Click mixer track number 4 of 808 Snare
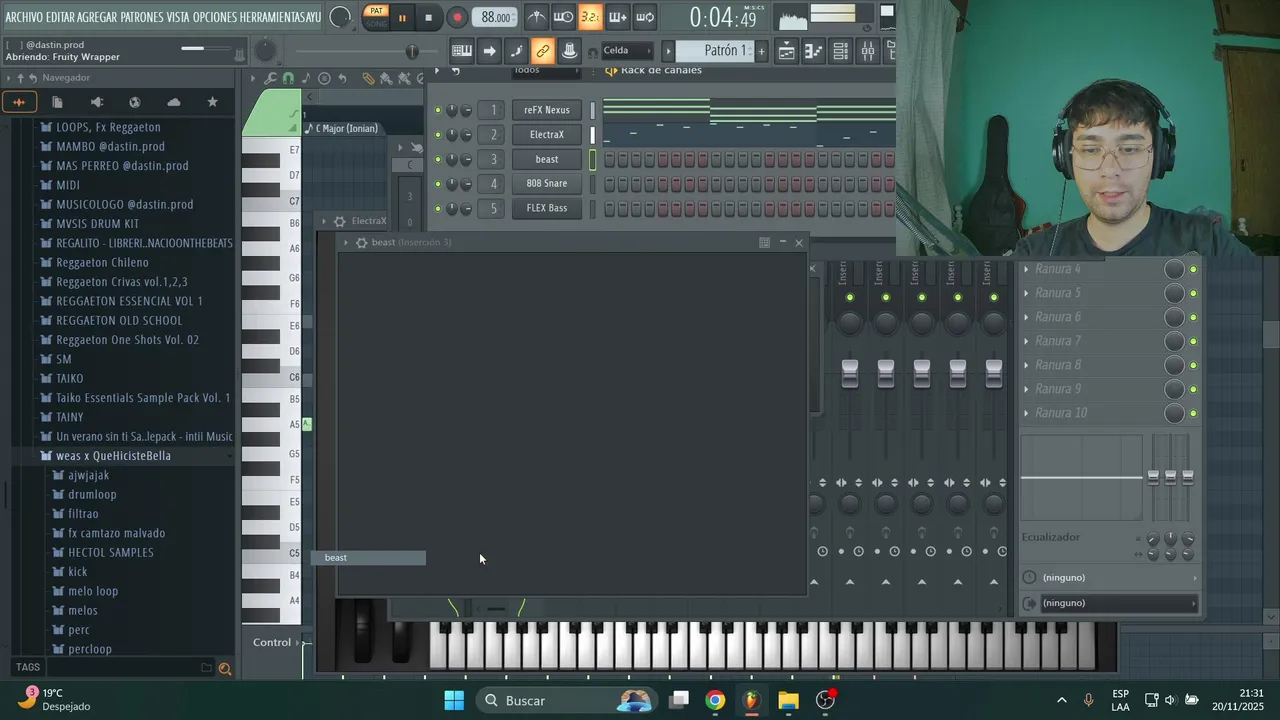The height and width of the screenshot is (720, 1280). click(493, 184)
